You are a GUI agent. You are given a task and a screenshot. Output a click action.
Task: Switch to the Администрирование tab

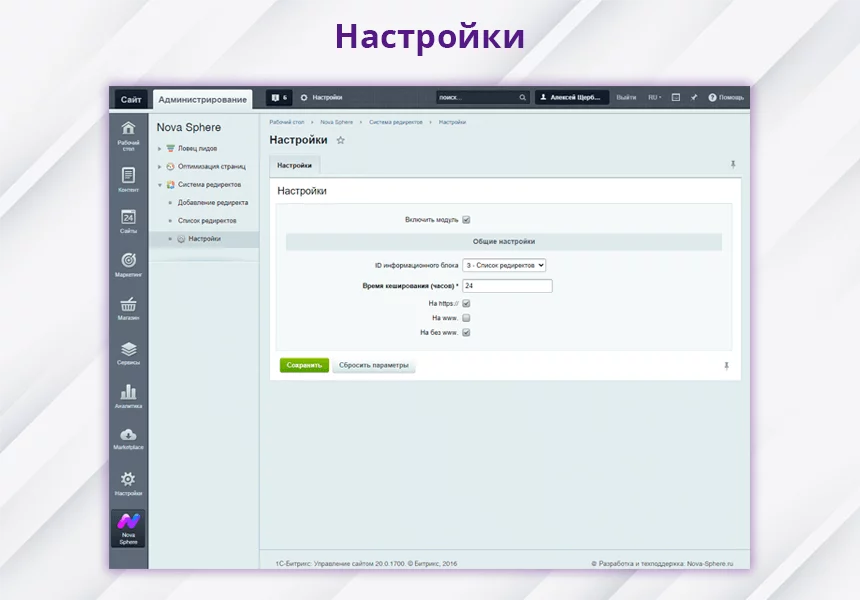203,99
